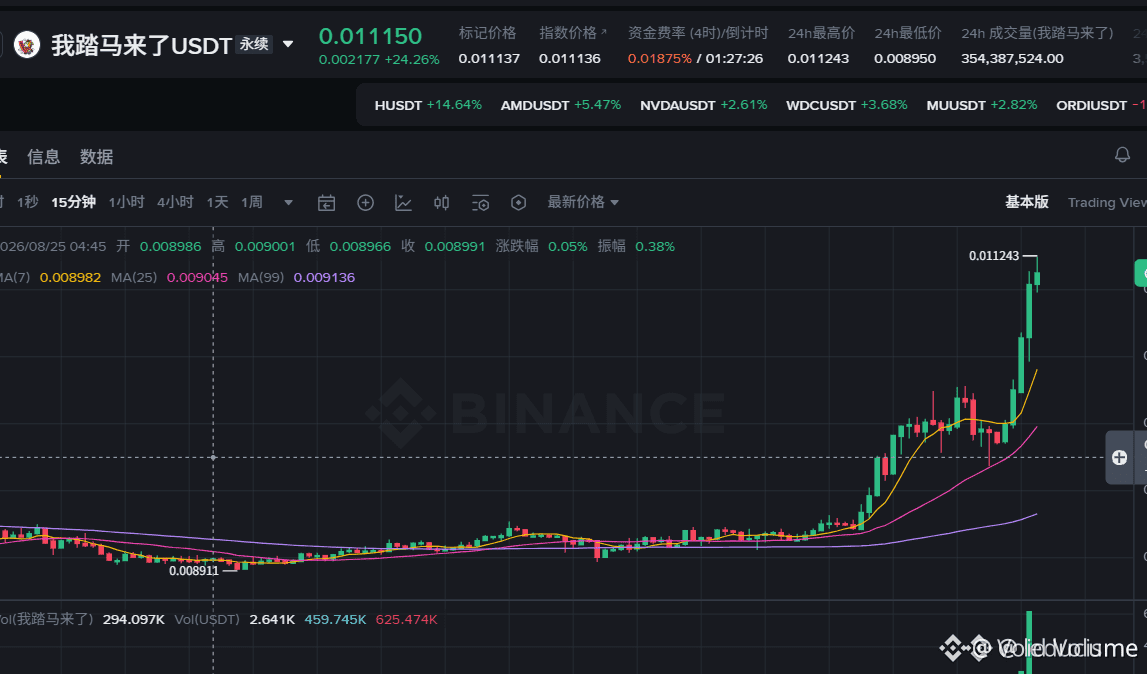The height and width of the screenshot is (674, 1147).
Task: Select AMDUSDT in the ticker bar
Action: 560,105
